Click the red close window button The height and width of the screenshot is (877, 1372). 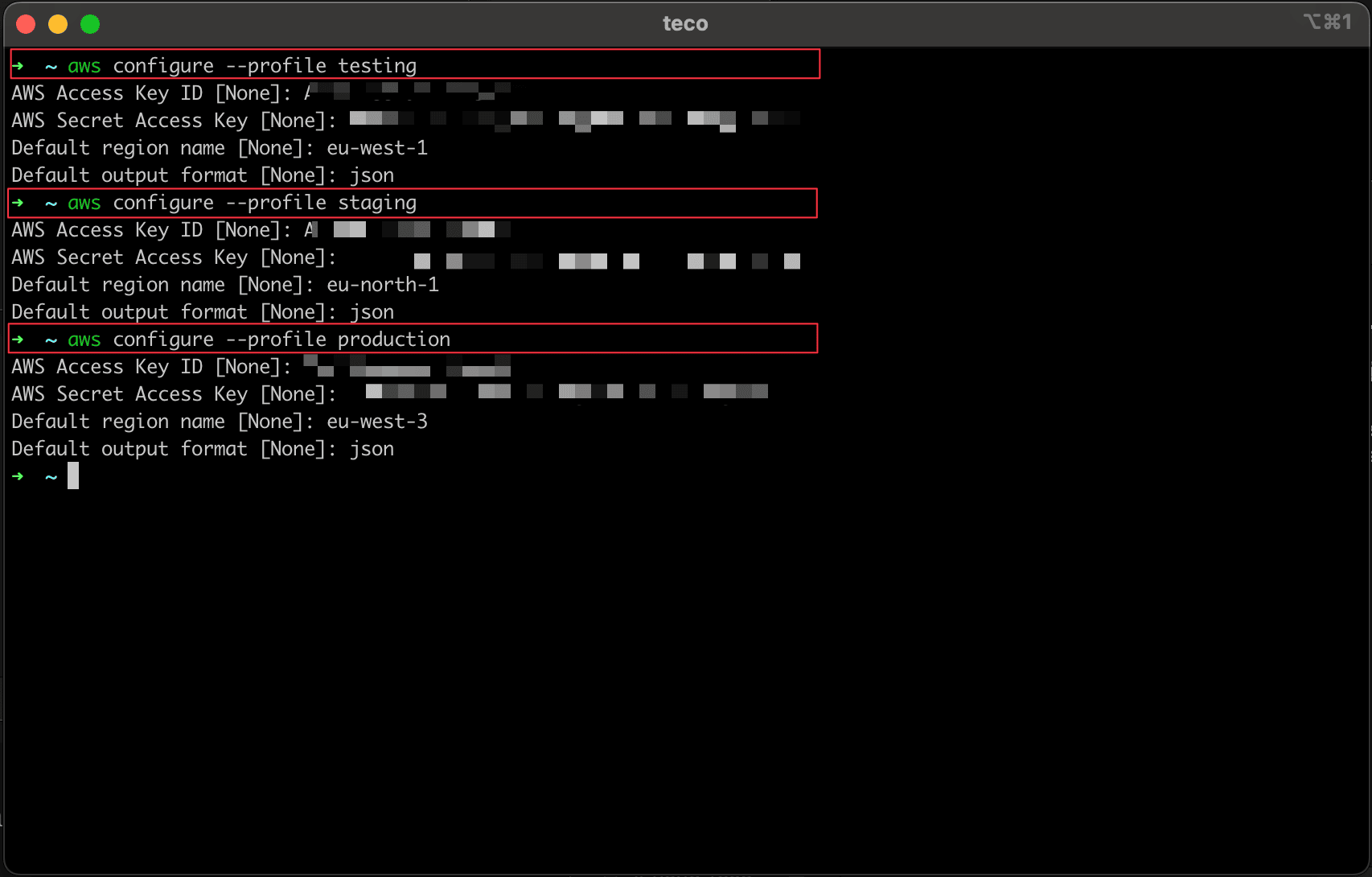[x=26, y=24]
